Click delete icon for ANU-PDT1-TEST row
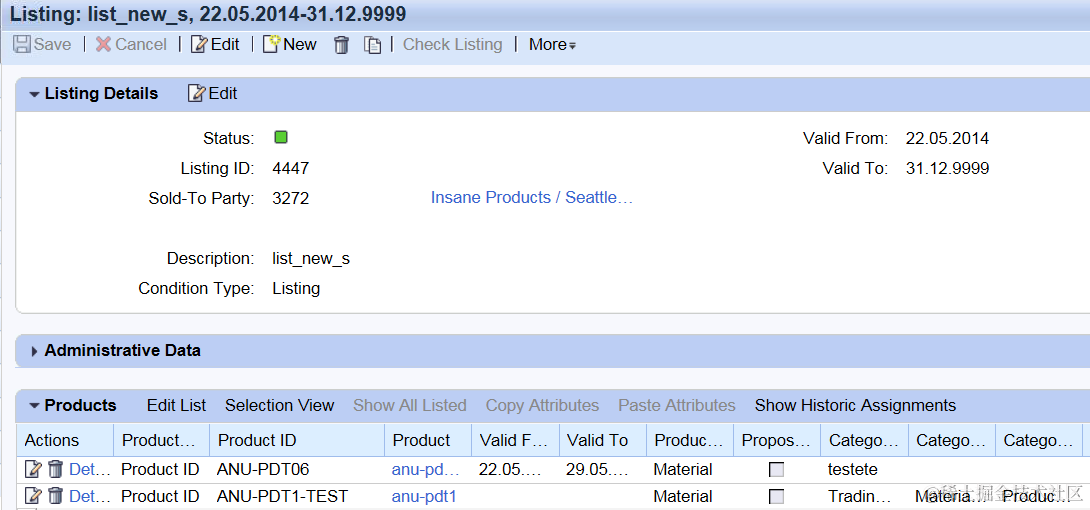The width and height of the screenshot is (1090, 510). 56,495
